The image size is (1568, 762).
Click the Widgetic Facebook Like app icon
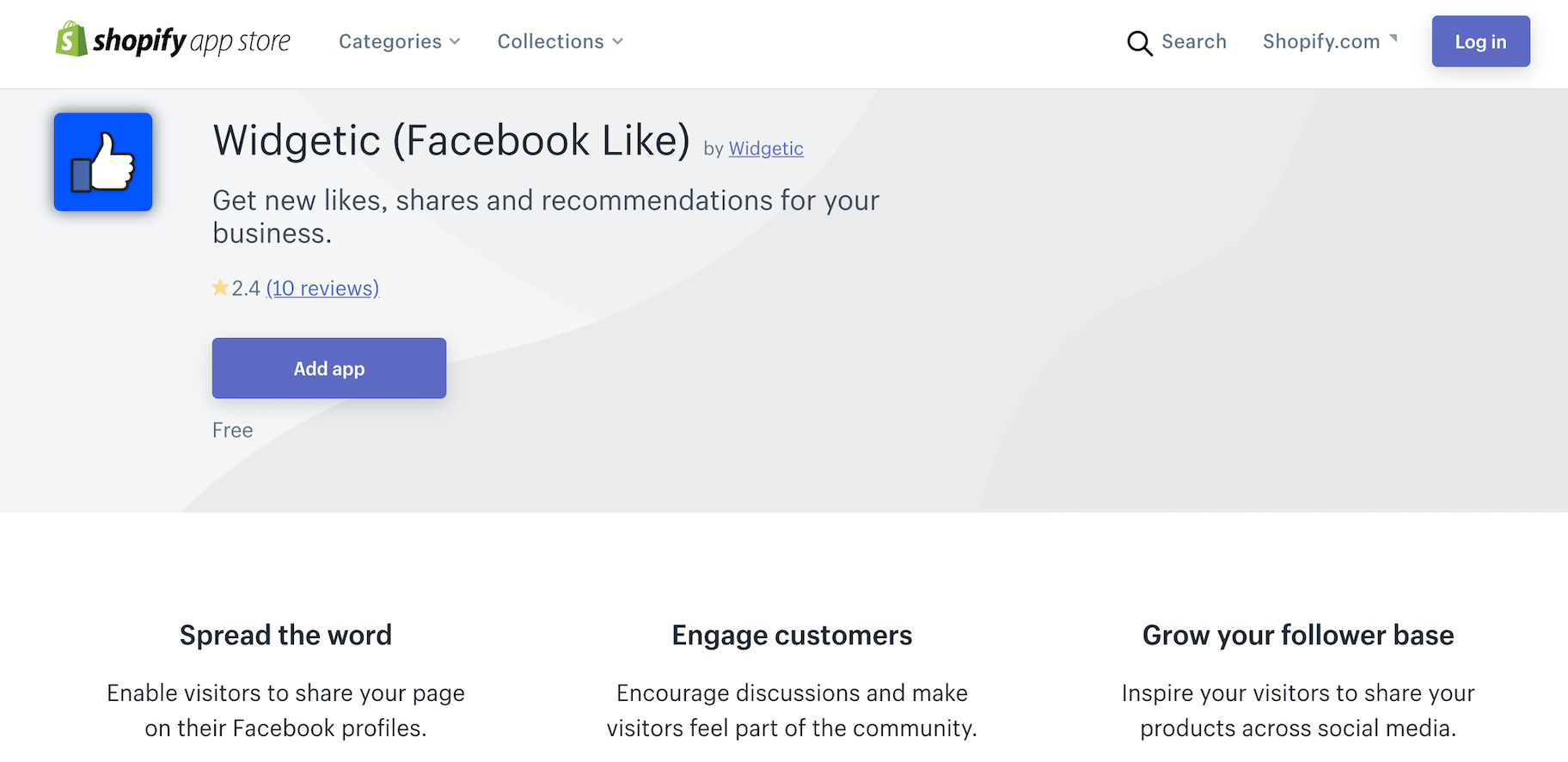coord(102,162)
